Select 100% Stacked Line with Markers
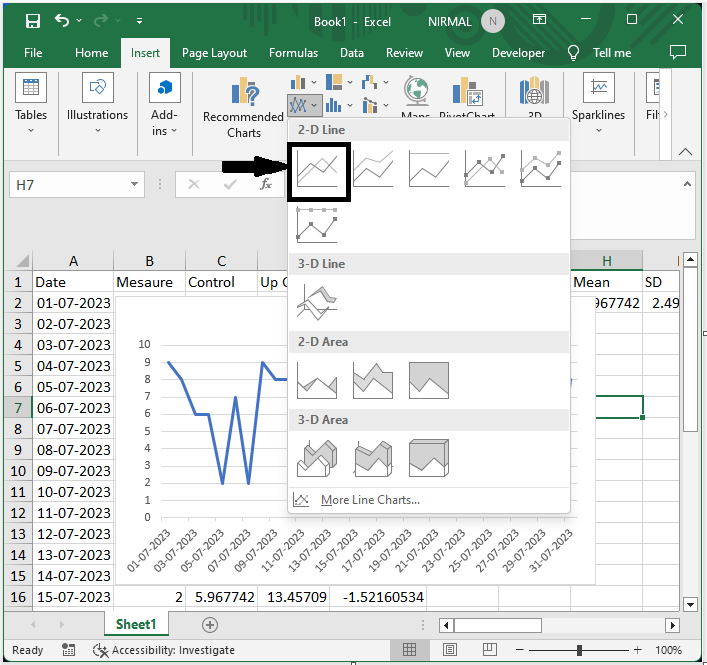Image resolution: width=707 pixels, height=665 pixels. coord(317,225)
